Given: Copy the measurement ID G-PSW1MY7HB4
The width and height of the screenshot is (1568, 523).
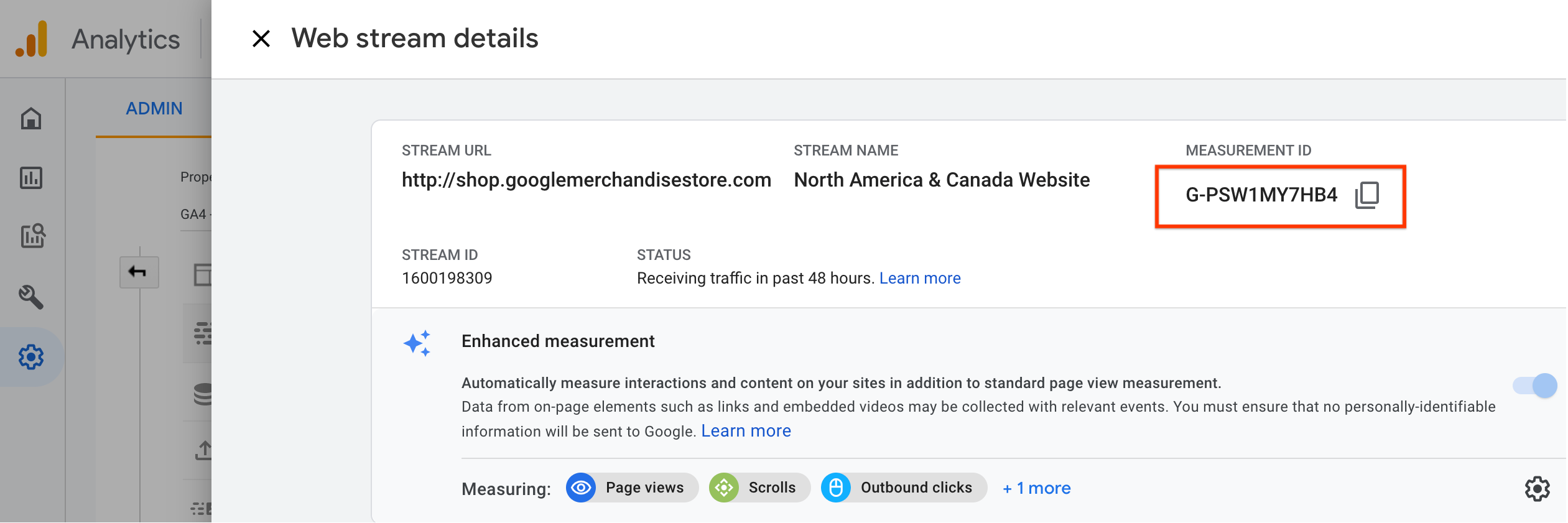Looking at the screenshot, I should pos(1366,195).
